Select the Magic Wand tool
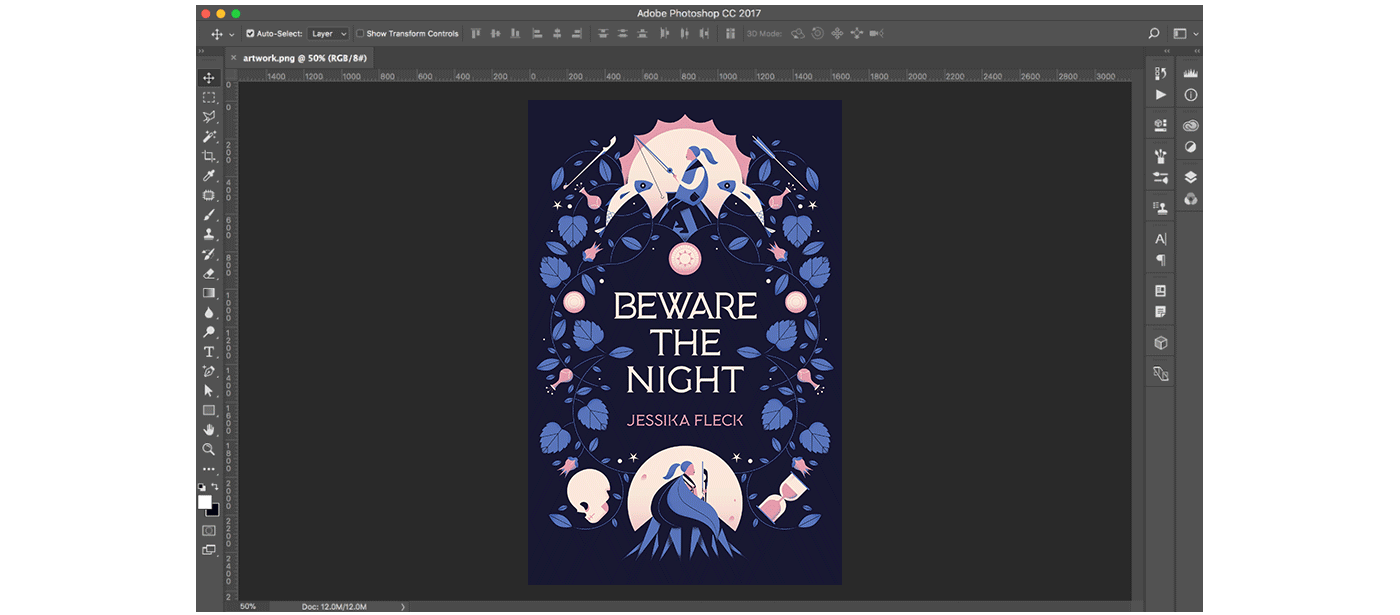 (x=209, y=137)
